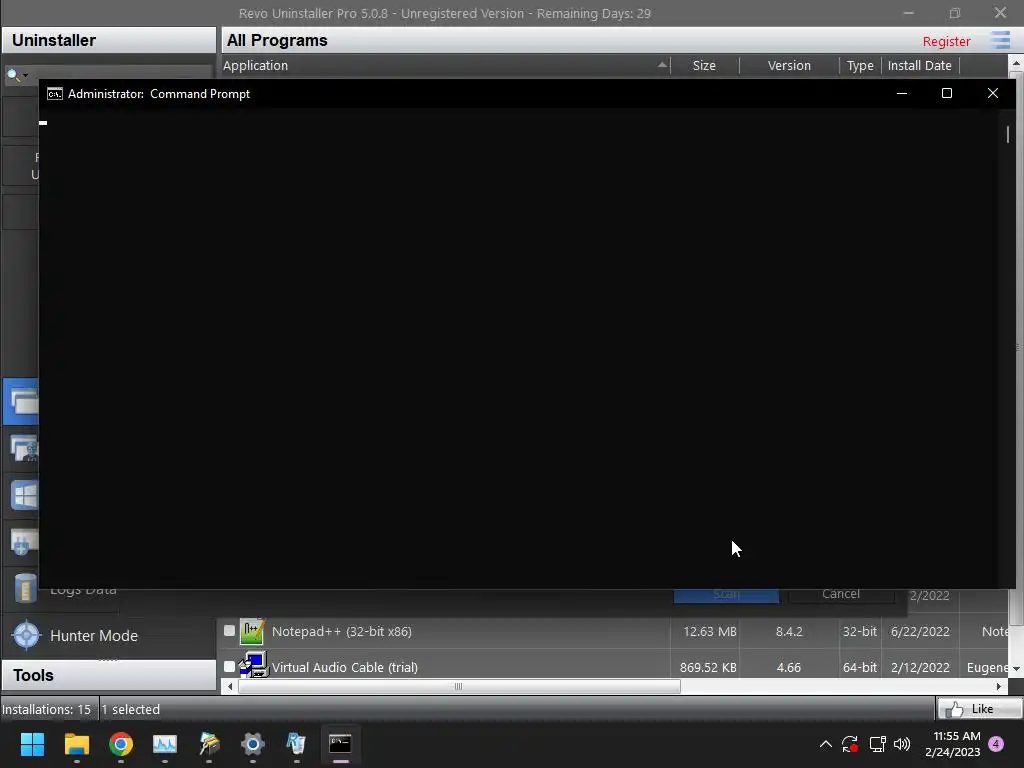This screenshot has height=768, width=1024.
Task: Open the Browser Extensions sidebar icon
Action: [x=24, y=541]
